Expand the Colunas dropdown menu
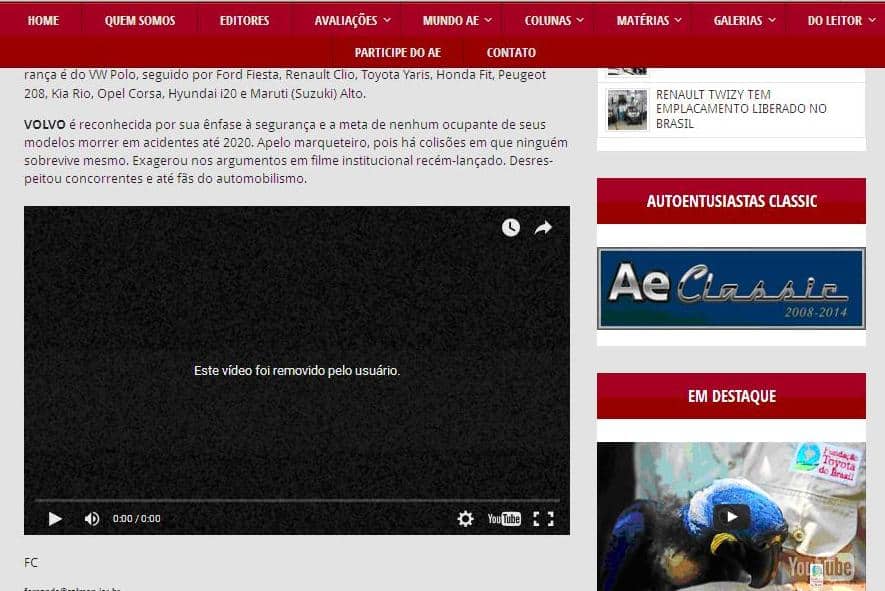 pos(553,20)
